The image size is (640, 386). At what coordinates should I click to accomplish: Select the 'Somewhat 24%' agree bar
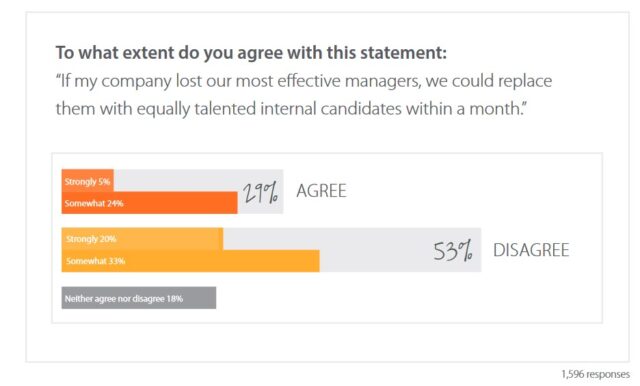tap(149, 203)
